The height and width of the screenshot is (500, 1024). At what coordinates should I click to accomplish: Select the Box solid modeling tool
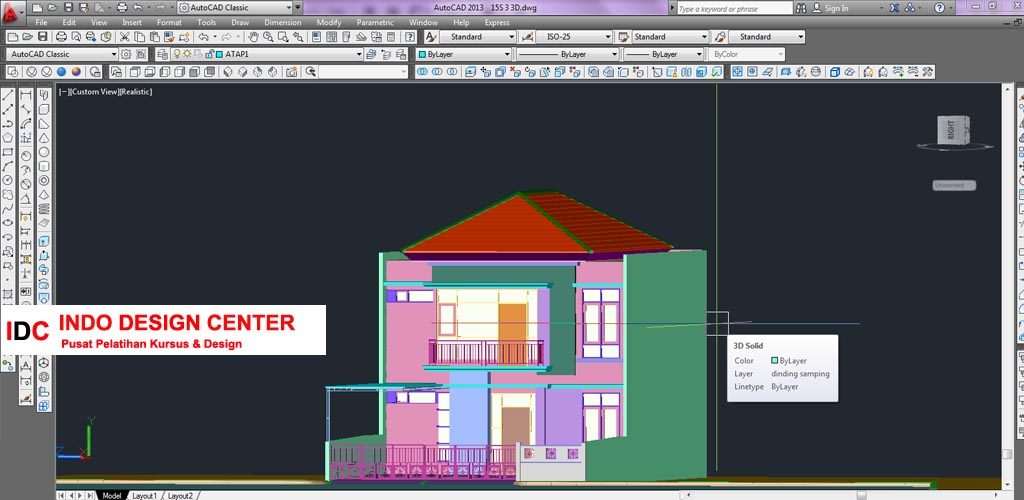(x=44, y=109)
